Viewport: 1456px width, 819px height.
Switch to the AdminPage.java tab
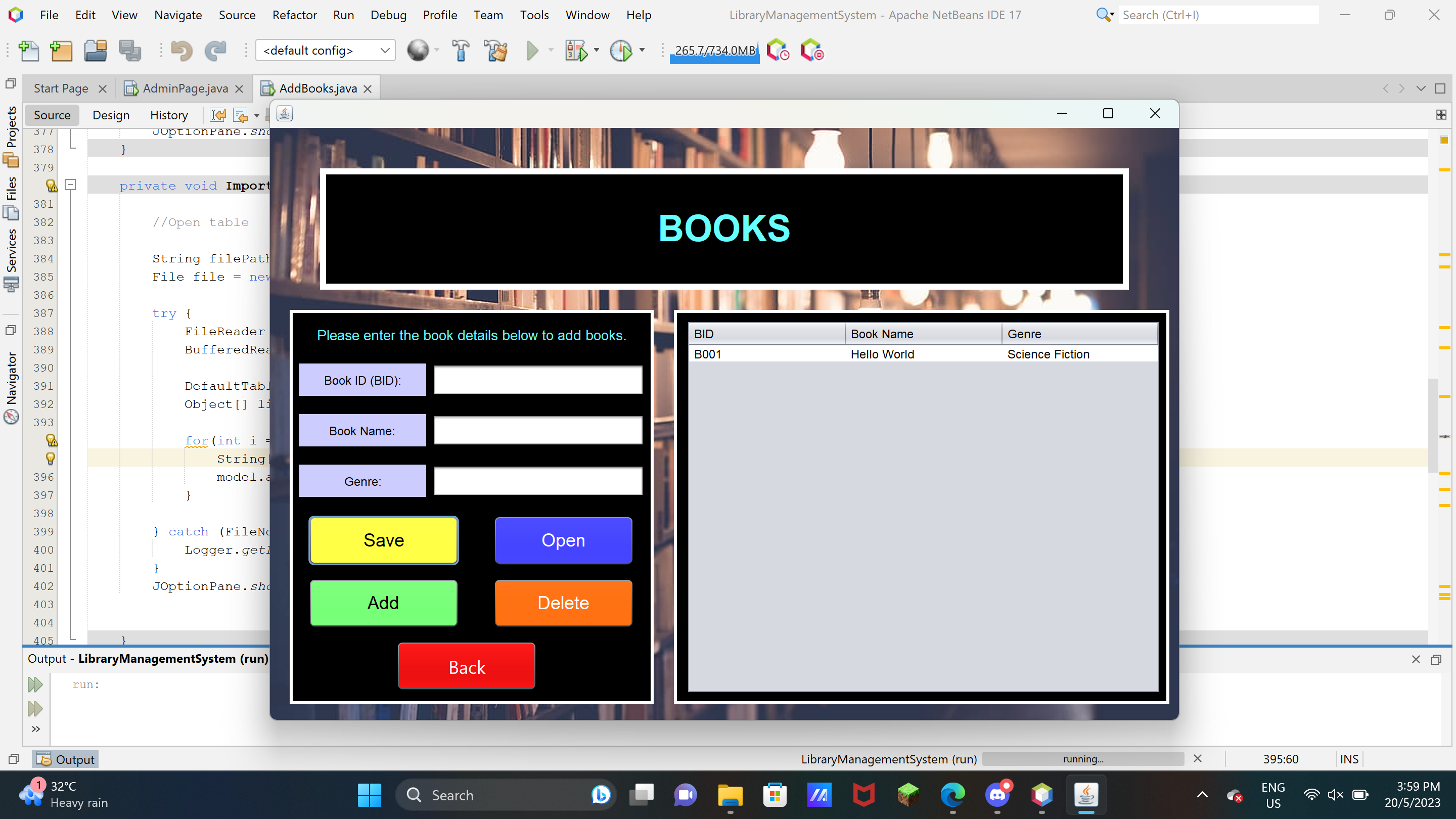pos(185,88)
